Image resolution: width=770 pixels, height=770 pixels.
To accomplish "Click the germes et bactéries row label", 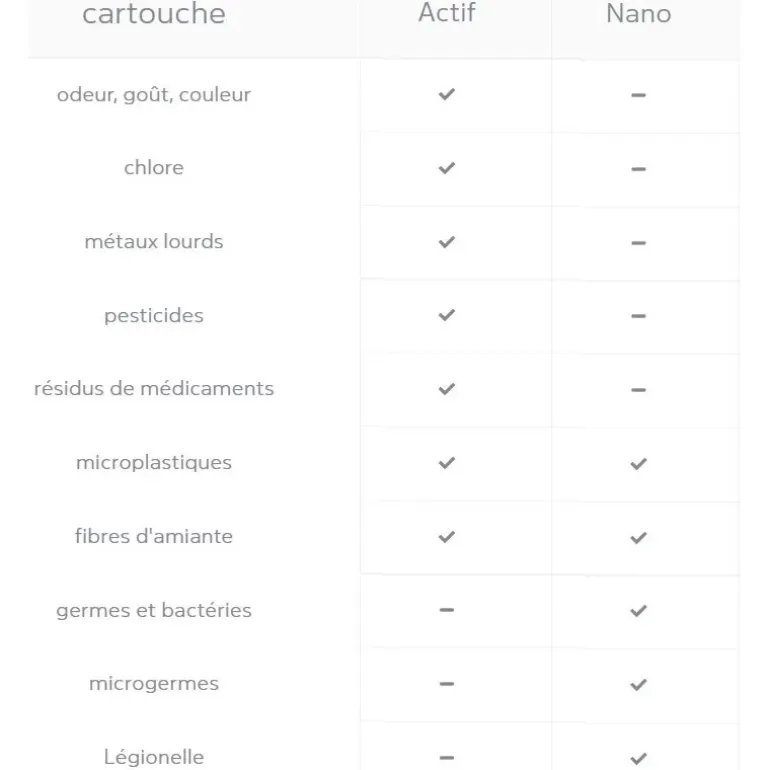I will click(154, 610).
